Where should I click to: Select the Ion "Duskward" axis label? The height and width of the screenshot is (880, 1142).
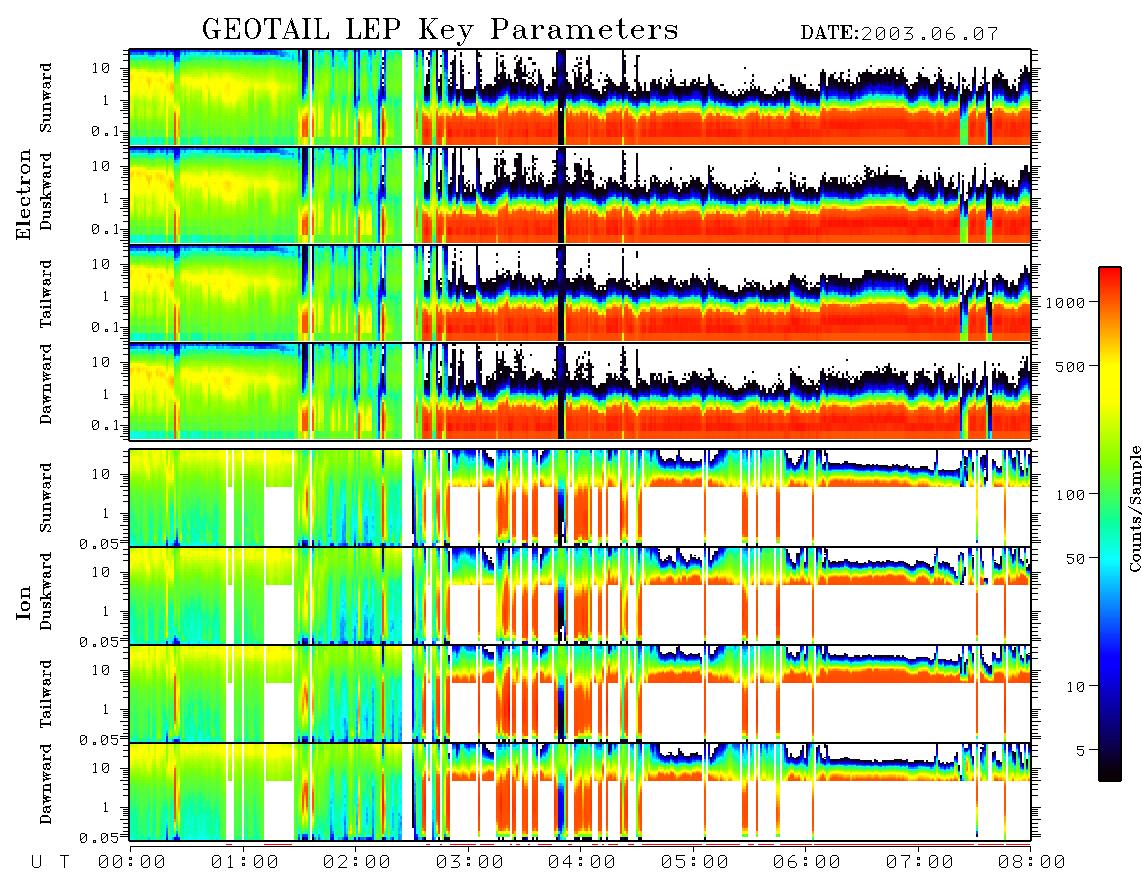46,591
